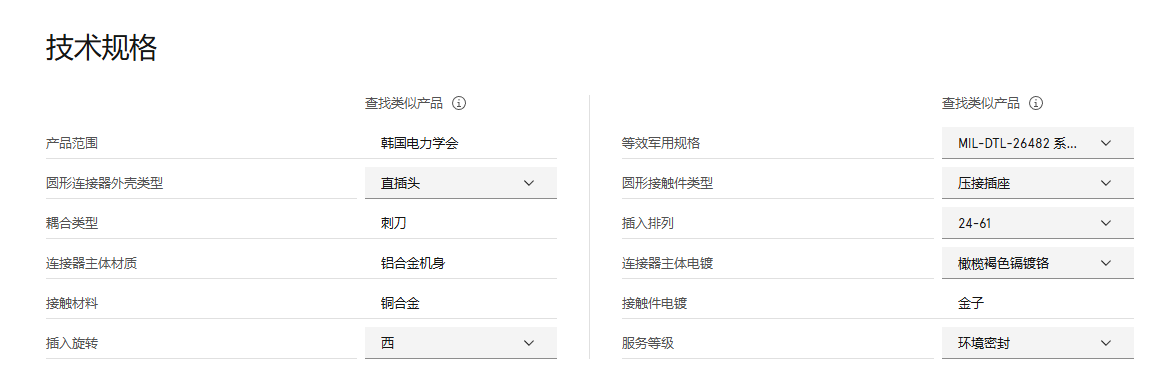Screen dimensions: 1159x381
Task: Expand the 压接插座 contact type dropdown
Action: point(1038,183)
